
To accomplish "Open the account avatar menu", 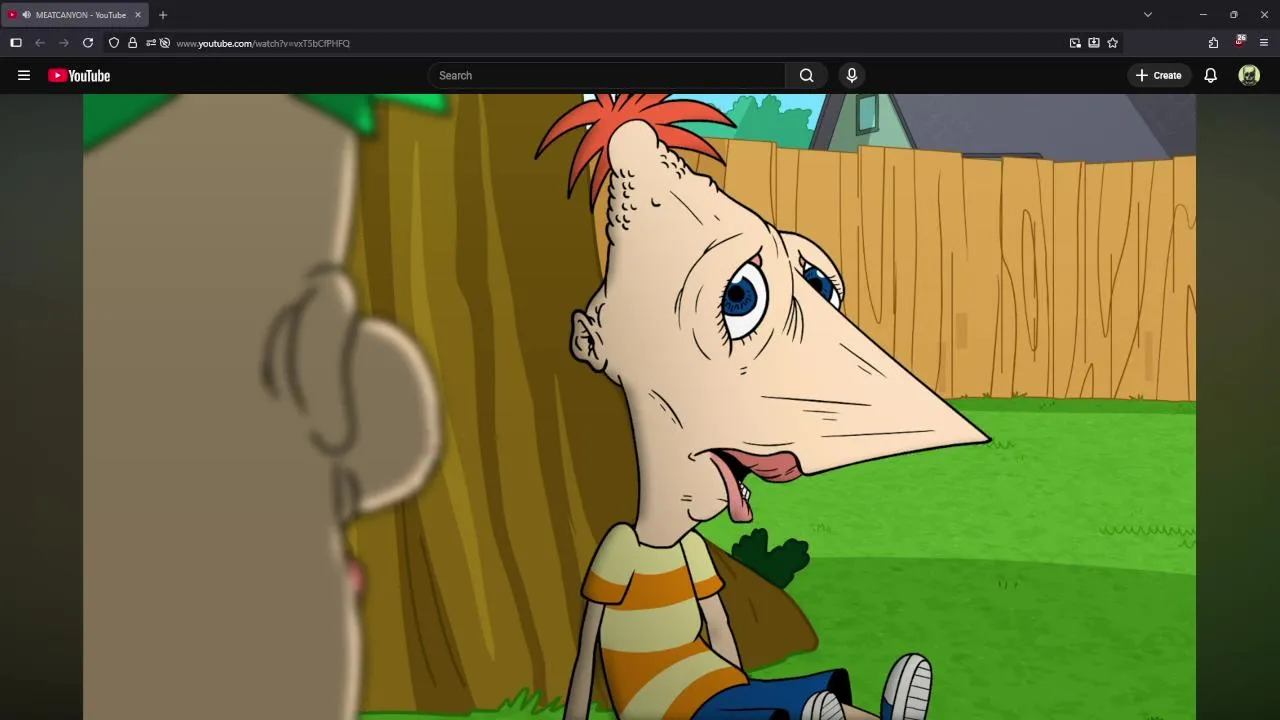I will click(1249, 75).
